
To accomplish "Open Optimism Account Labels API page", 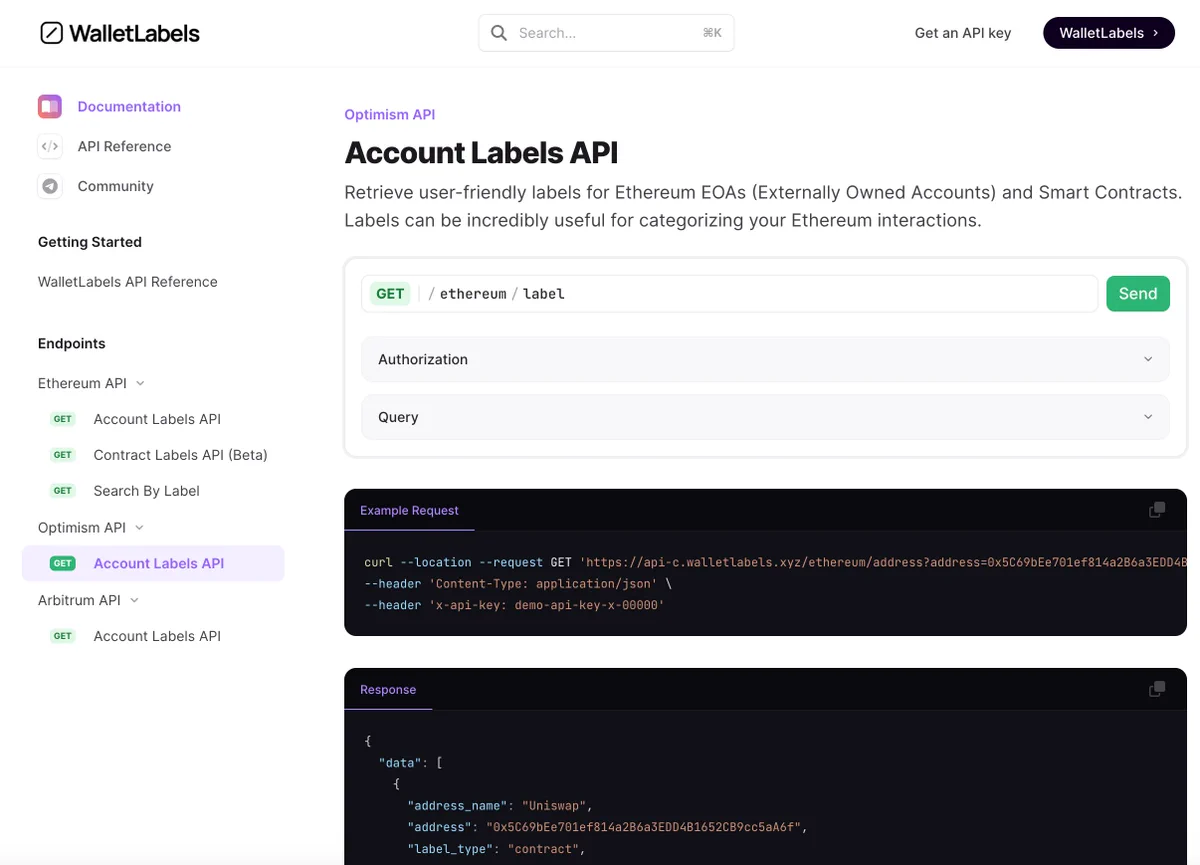I will coord(158,563).
